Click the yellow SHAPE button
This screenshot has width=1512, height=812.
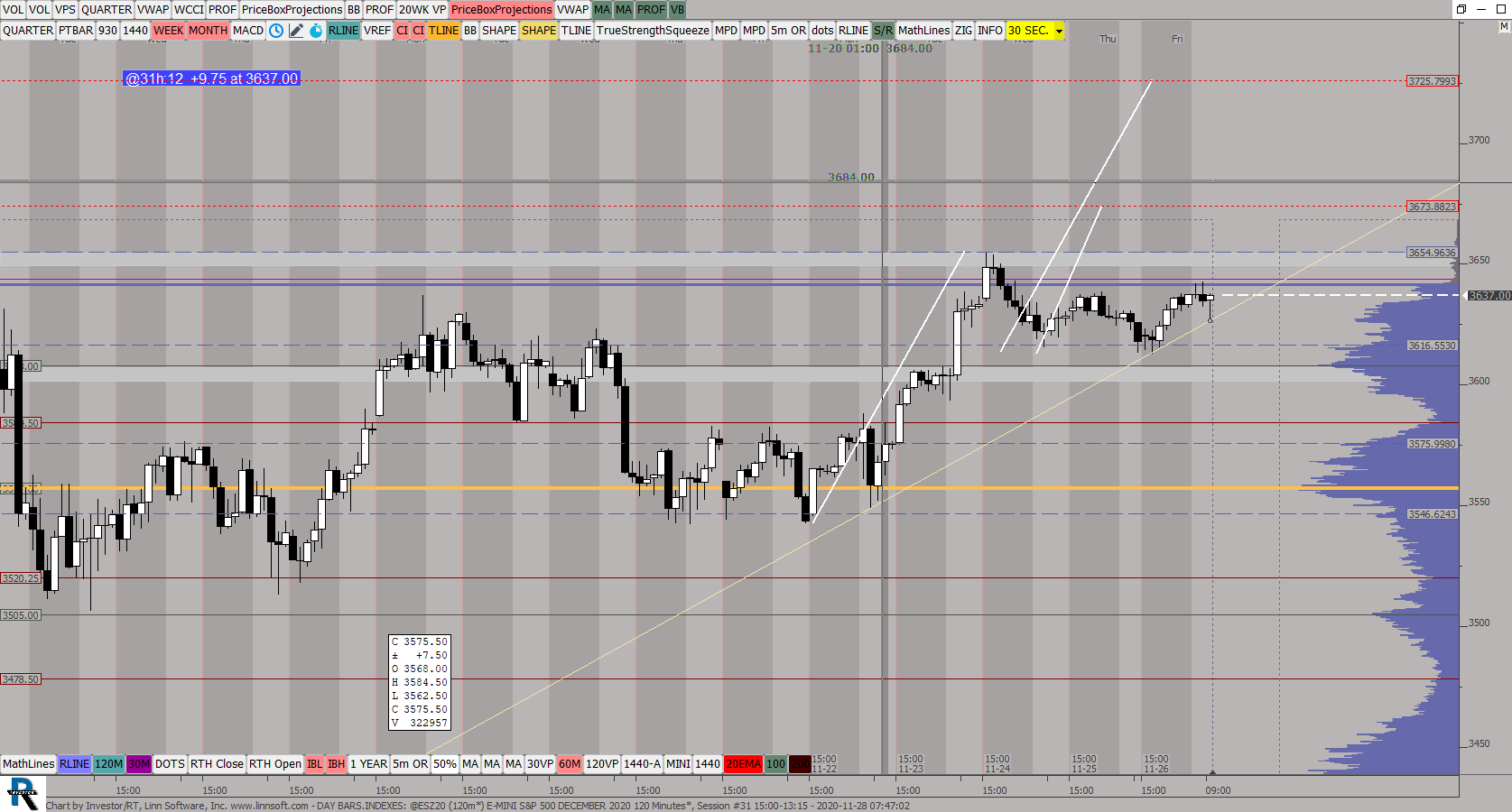tap(539, 30)
